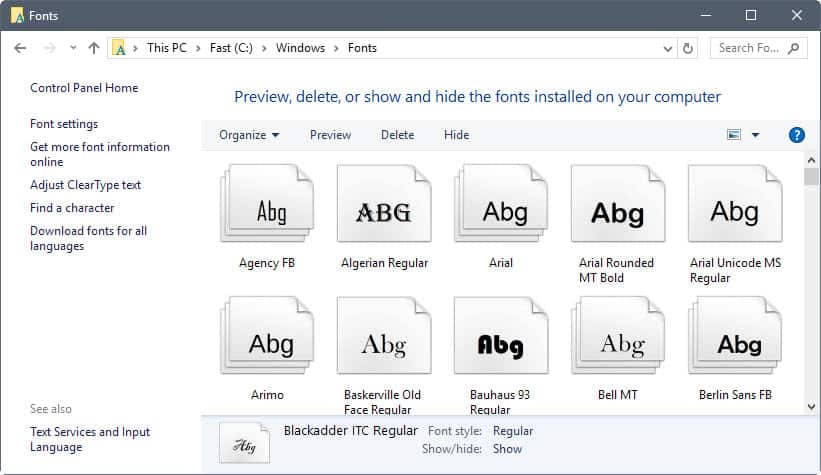Click the search magnifier icon
The width and height of the screenshot is (821, 475).
[x=794, y=48]
